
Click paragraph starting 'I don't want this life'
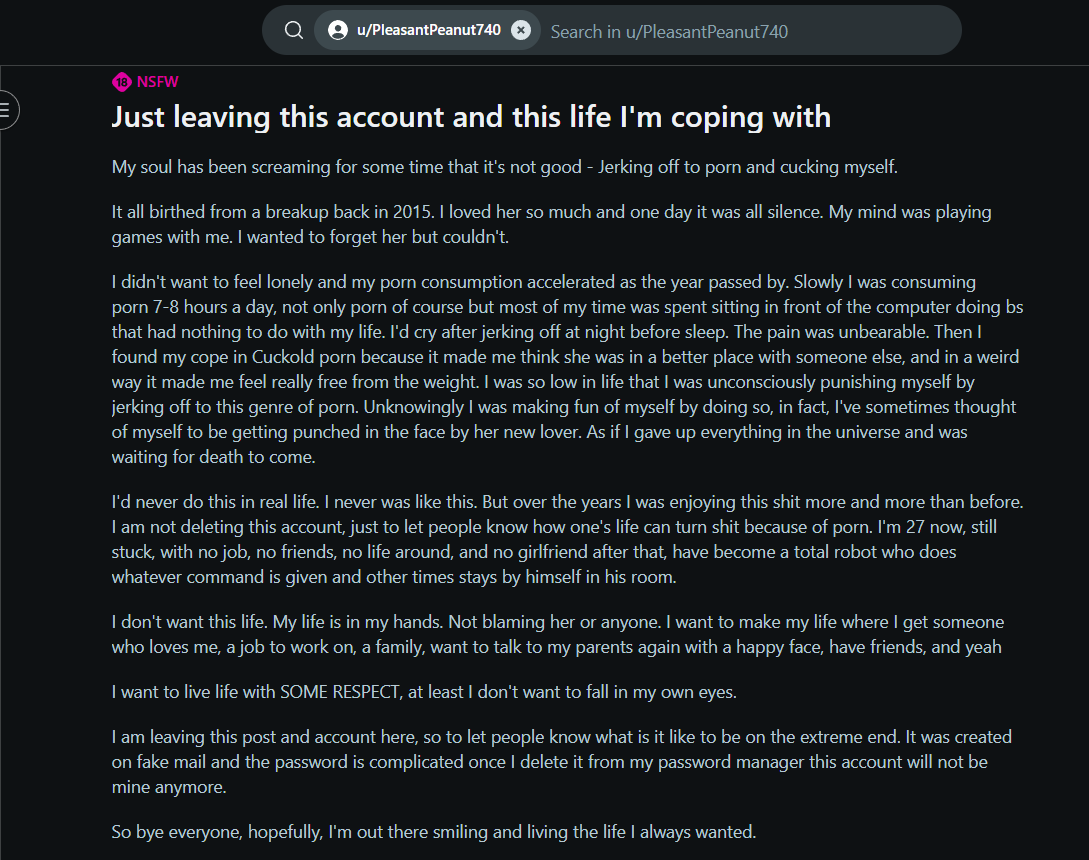(x=558, y=634)
